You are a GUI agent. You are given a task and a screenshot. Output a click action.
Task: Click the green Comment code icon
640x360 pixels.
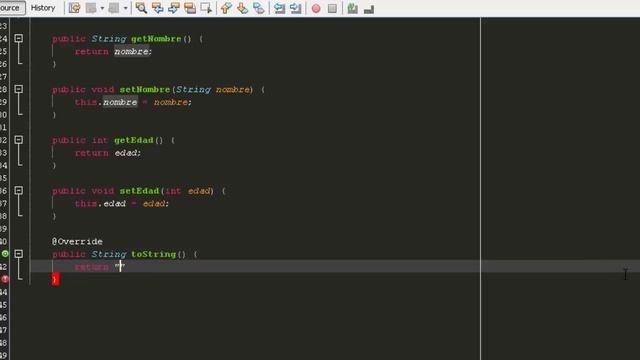[353, 8]
